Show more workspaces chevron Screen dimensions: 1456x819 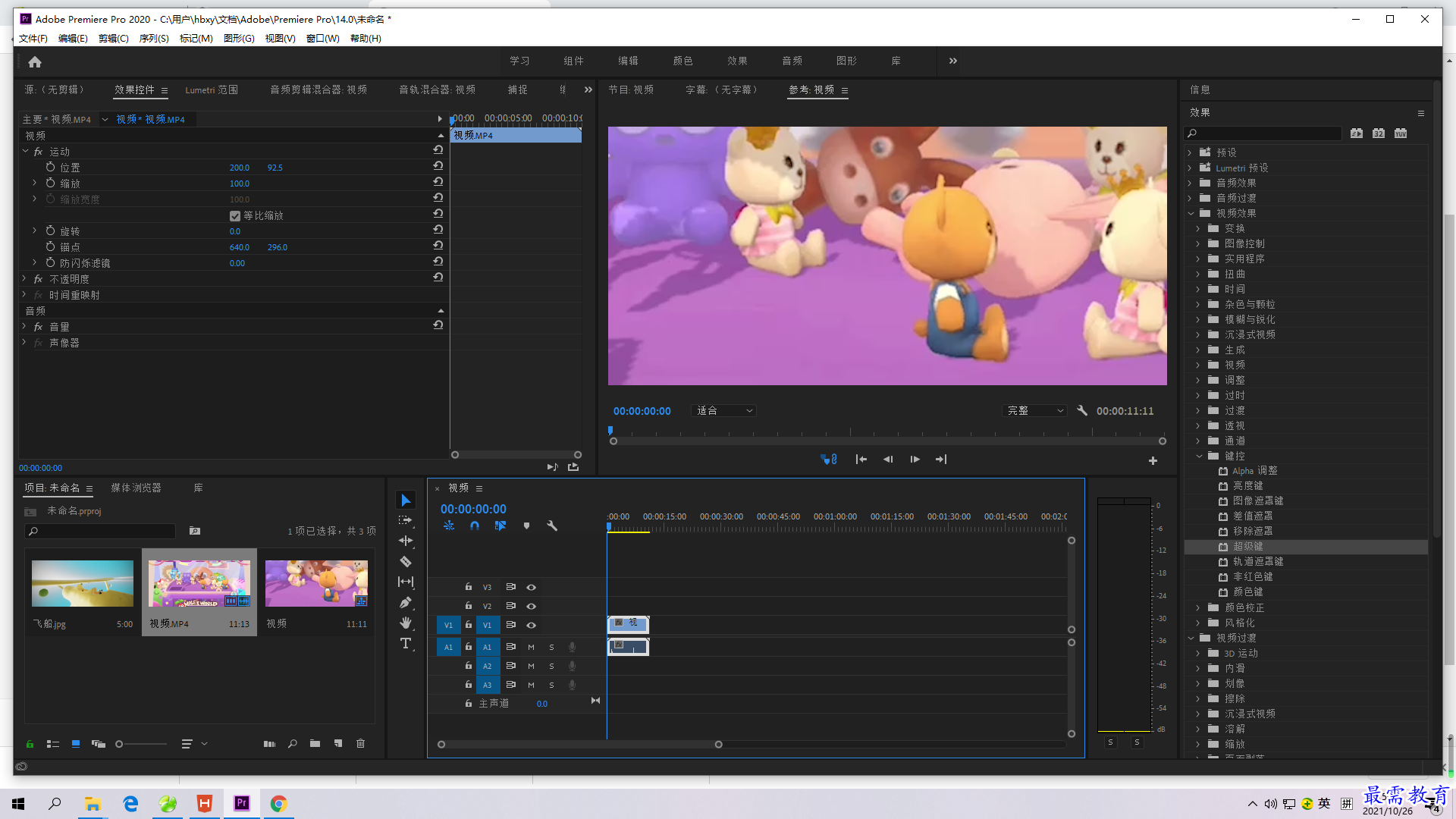tap(953, 61)
